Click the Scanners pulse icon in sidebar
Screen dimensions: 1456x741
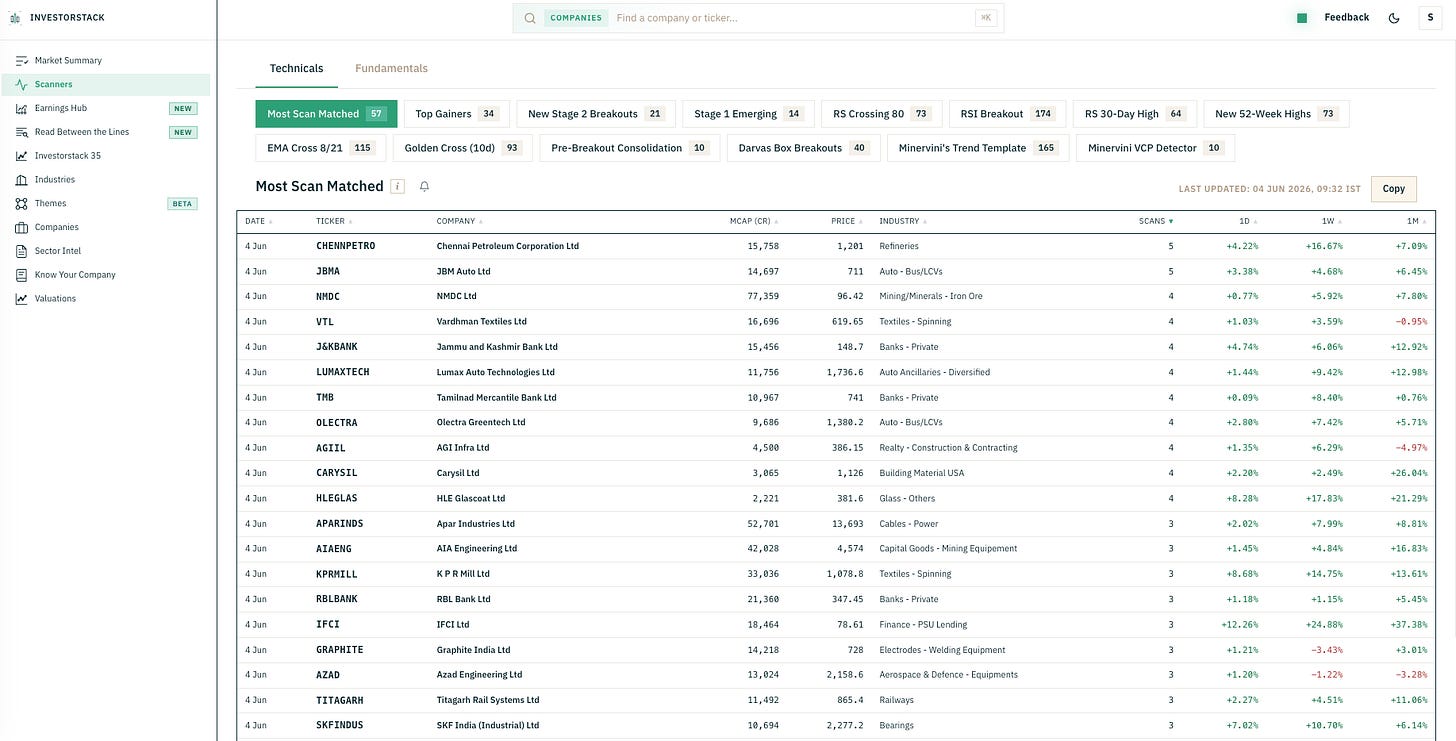point(22,85)
